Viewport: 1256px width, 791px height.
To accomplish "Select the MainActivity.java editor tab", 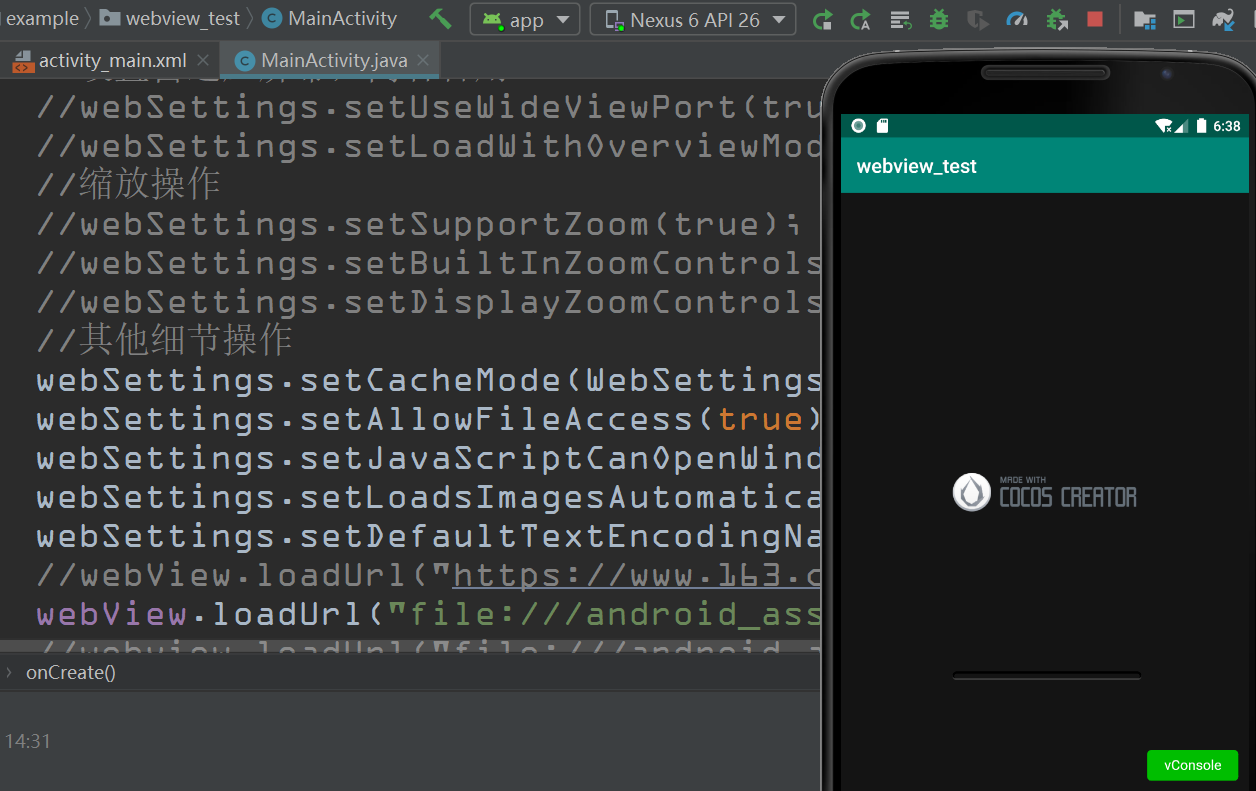I will point(334,61).
